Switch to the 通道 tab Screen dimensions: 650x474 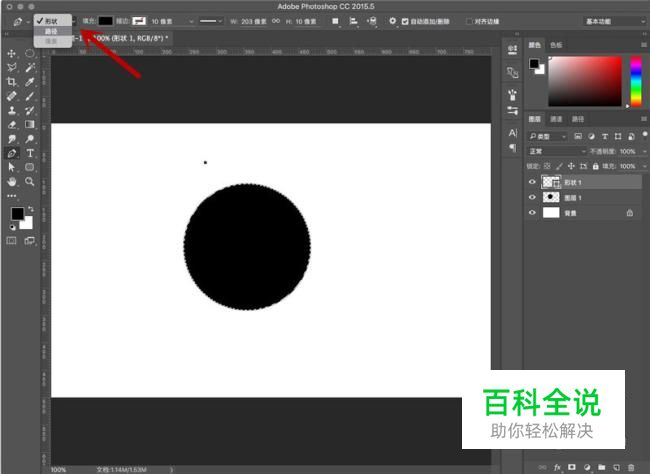556,118
